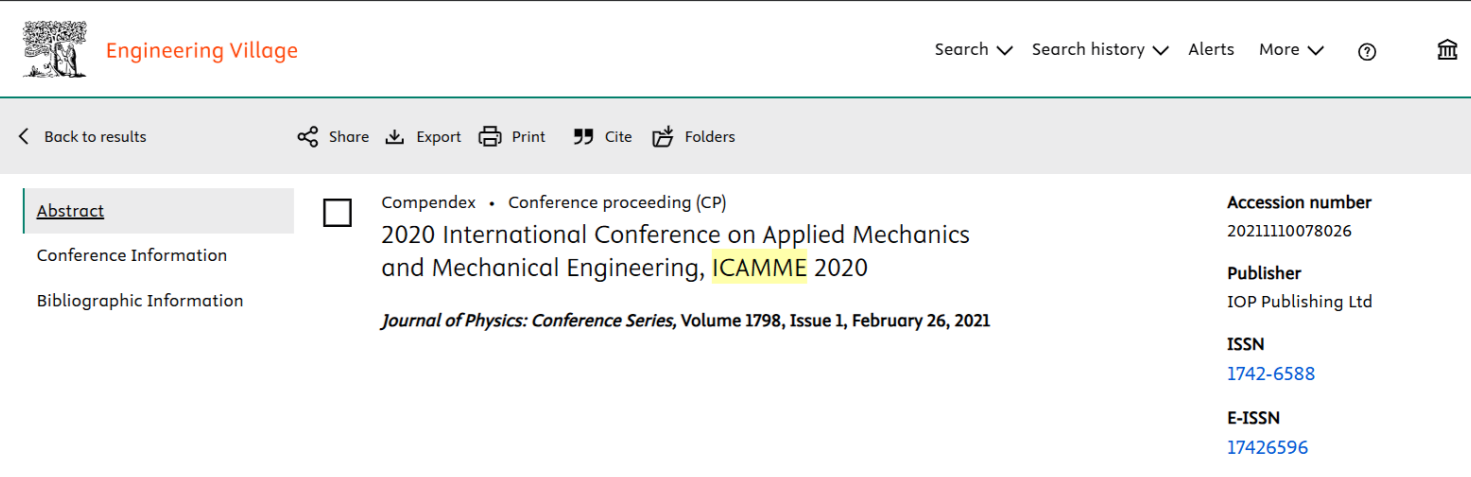Switch to the Conference Information tab
This screenshot has height=477, width=1471.
[132, 255]
